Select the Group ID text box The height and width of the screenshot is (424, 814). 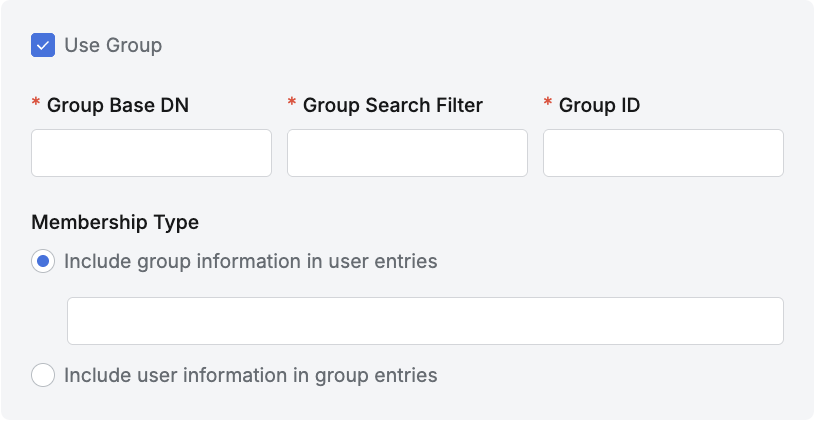pyautogui.click(x=663, y=153)
